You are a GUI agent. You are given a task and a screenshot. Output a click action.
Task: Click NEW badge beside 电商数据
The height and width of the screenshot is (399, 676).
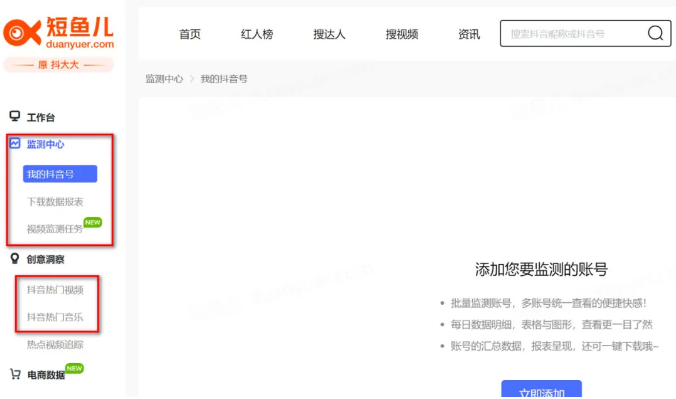75,368
